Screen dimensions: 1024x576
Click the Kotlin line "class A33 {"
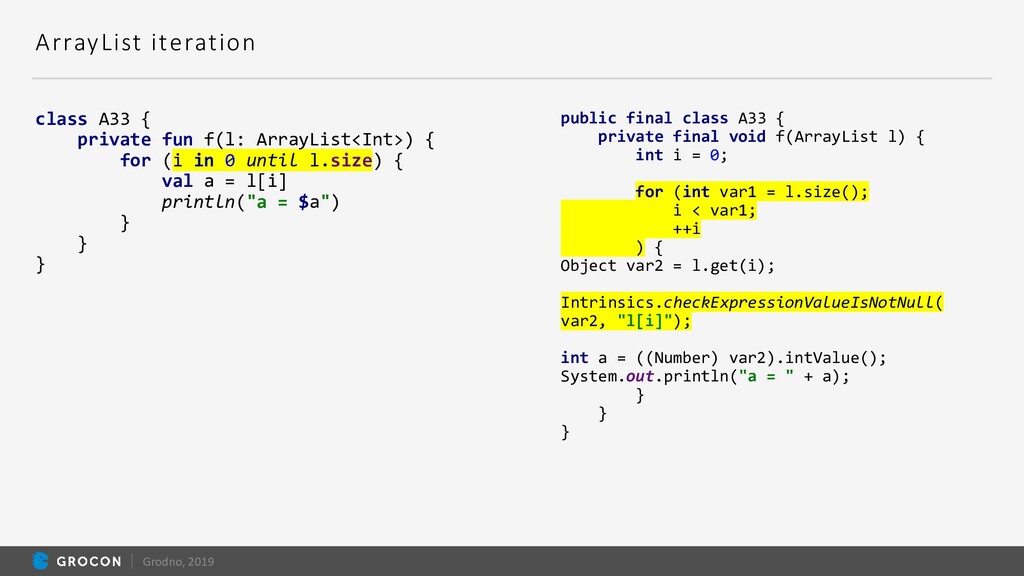tap(93, 119)
